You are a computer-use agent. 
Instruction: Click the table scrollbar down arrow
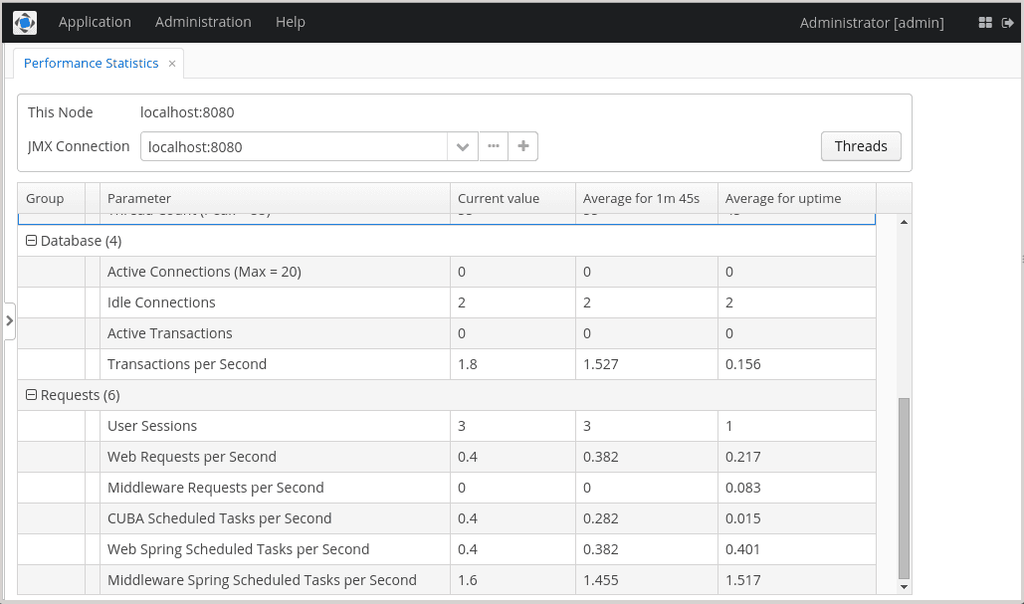904,587
